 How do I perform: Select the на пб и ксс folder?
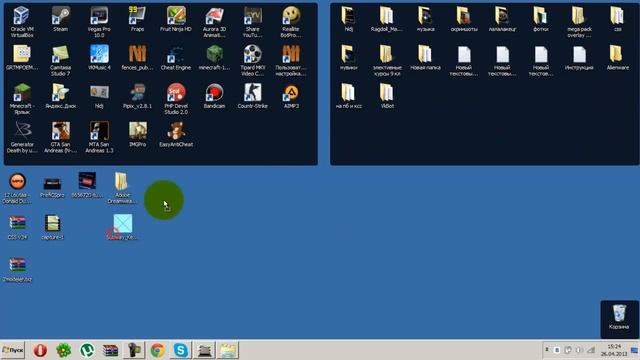pyautogui.click(x=348, y=93)
